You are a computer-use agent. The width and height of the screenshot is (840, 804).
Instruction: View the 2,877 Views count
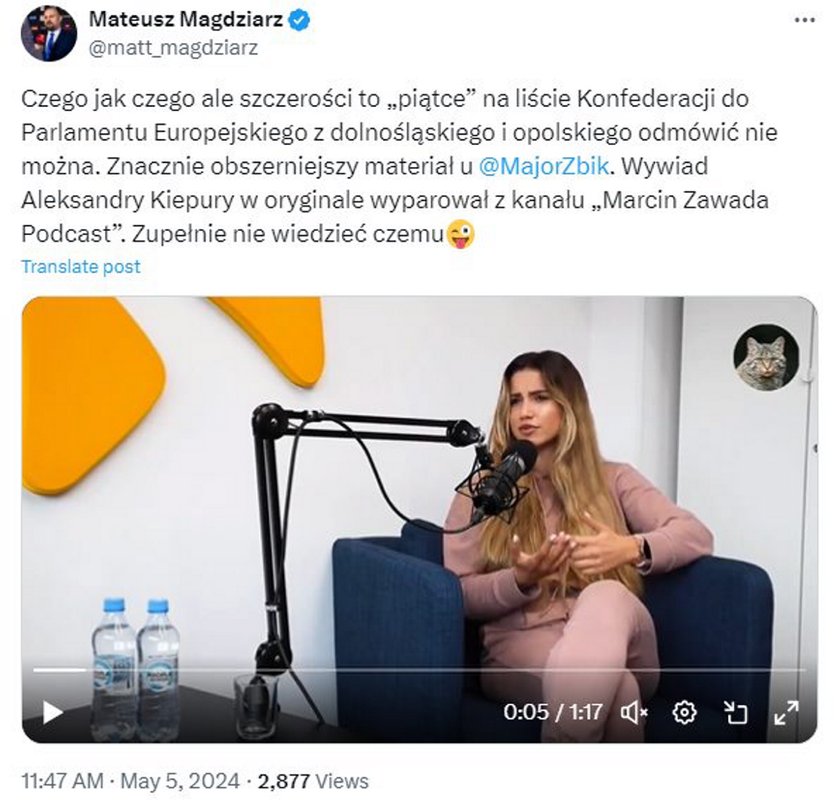pyautogui.click(x=313, y=781)
